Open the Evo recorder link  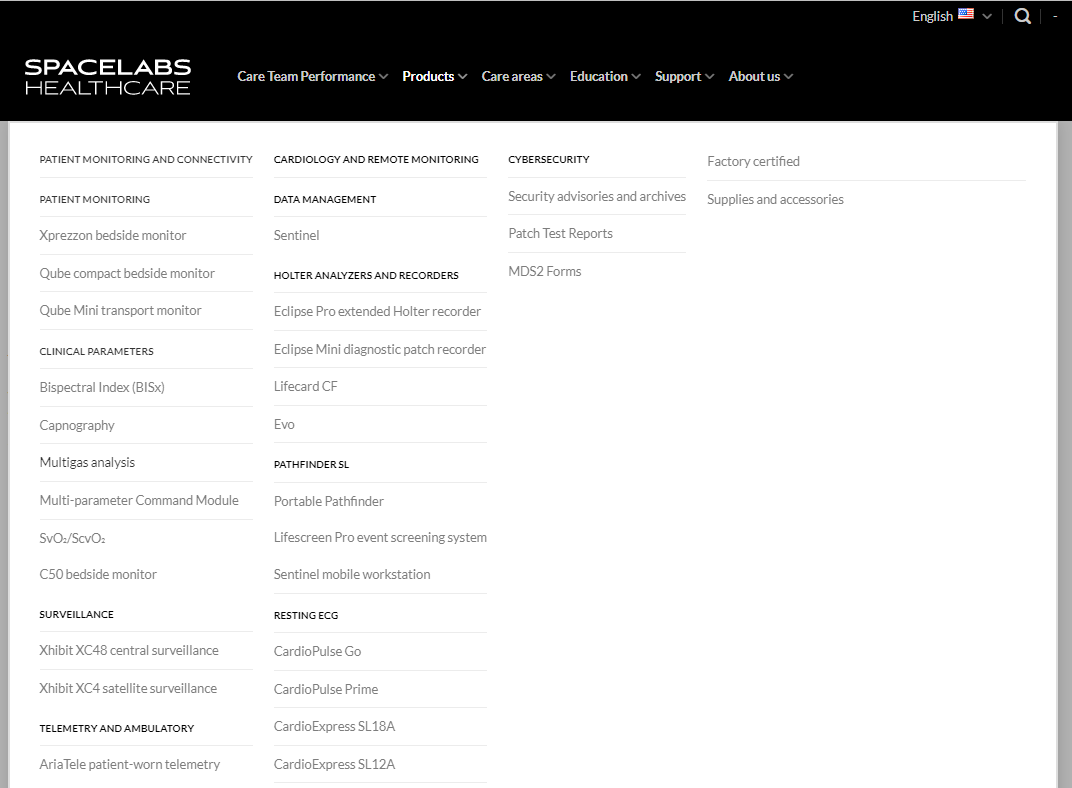[x=284, y=425]
